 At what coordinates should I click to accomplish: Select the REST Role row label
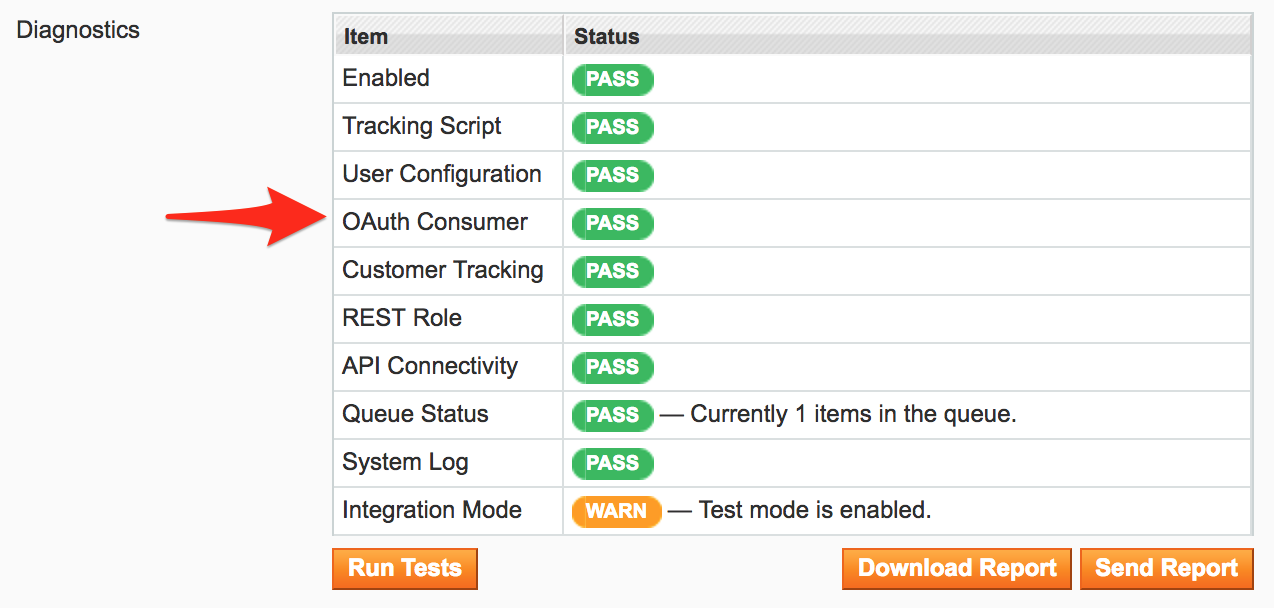point(402,318)
